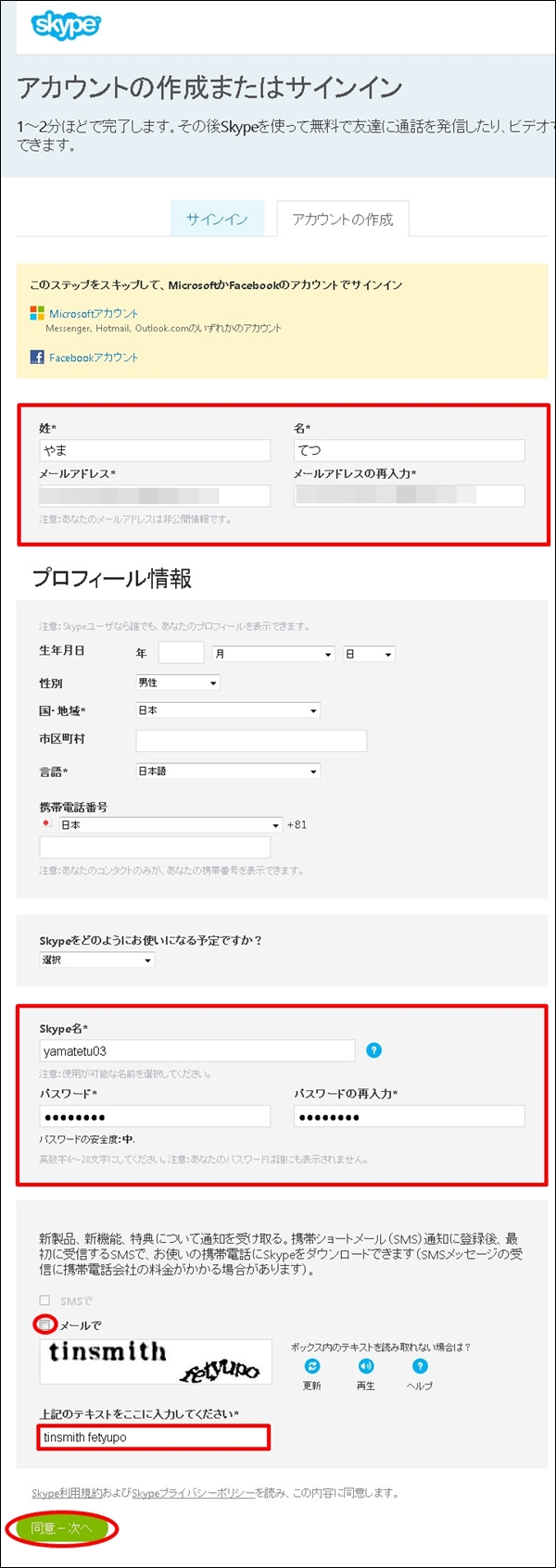This screenshot has height=1568, width=556.
Task: Click the 同意 - 次へ button
Action: [x=61, y=1528]
